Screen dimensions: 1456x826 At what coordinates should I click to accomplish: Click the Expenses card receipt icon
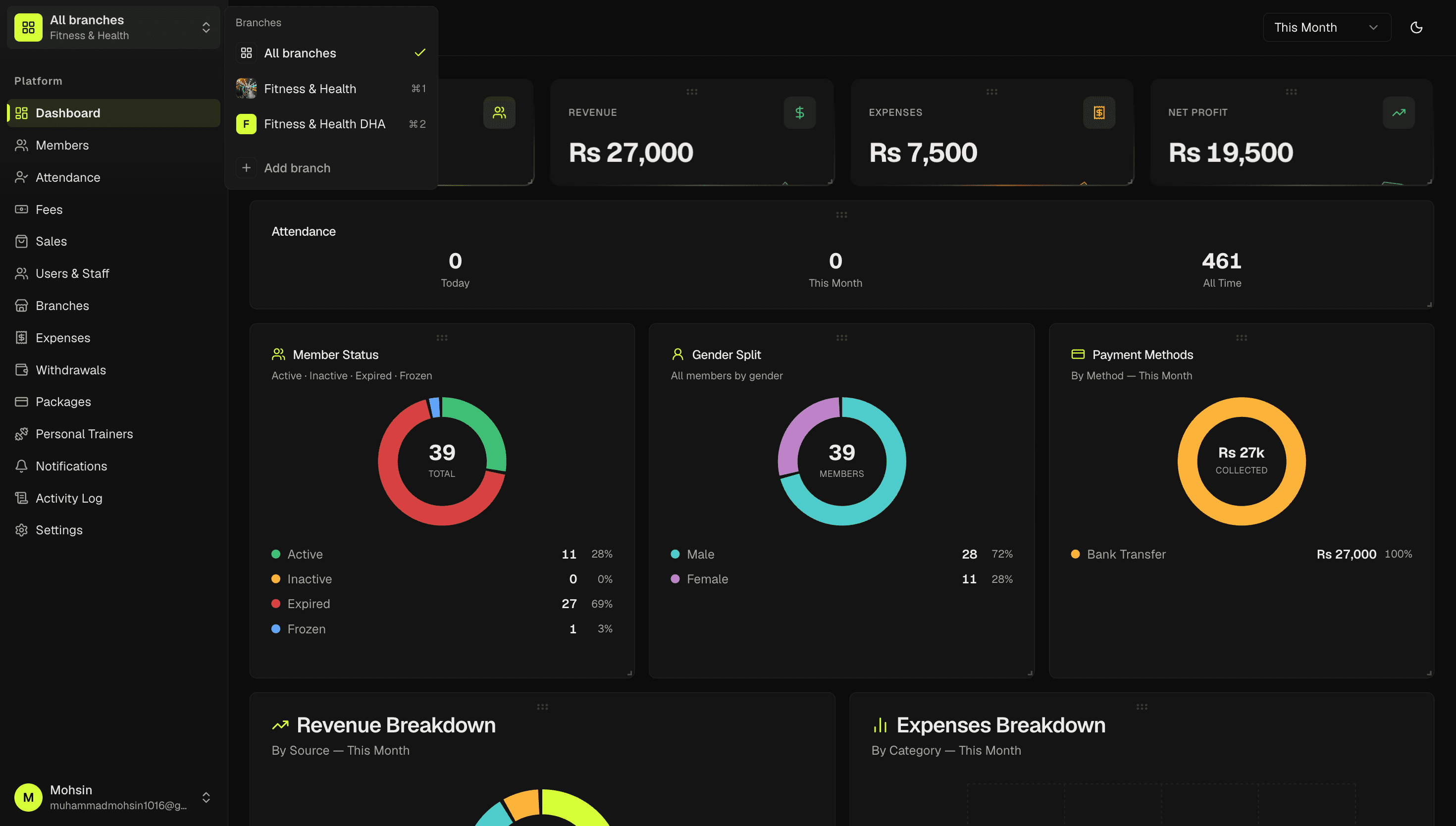1099,112
